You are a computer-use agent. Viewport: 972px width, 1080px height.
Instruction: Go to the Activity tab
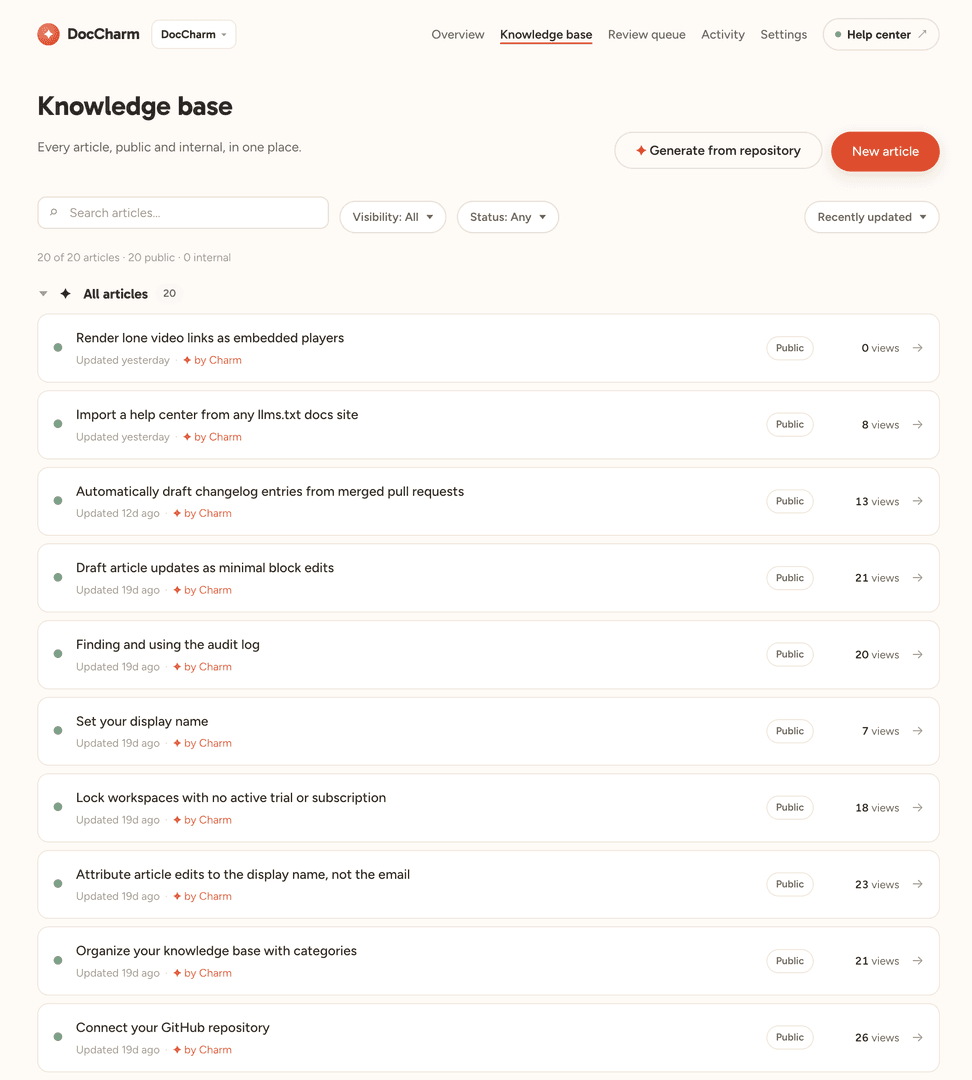[723, 34]
